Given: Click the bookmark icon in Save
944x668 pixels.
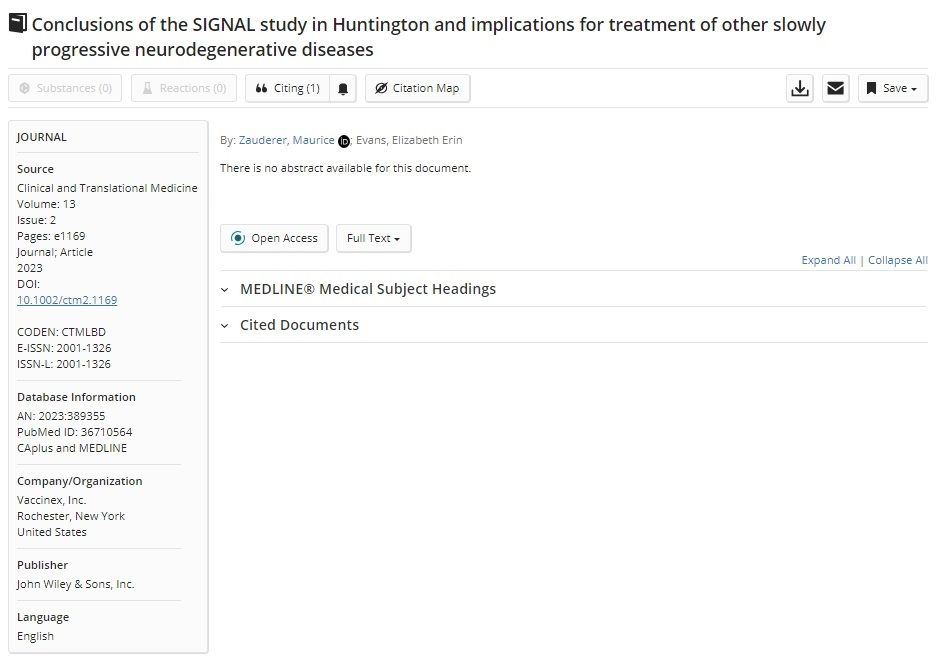Looking at the screenshot, I should pyautogui.click(x=871, y=88).
